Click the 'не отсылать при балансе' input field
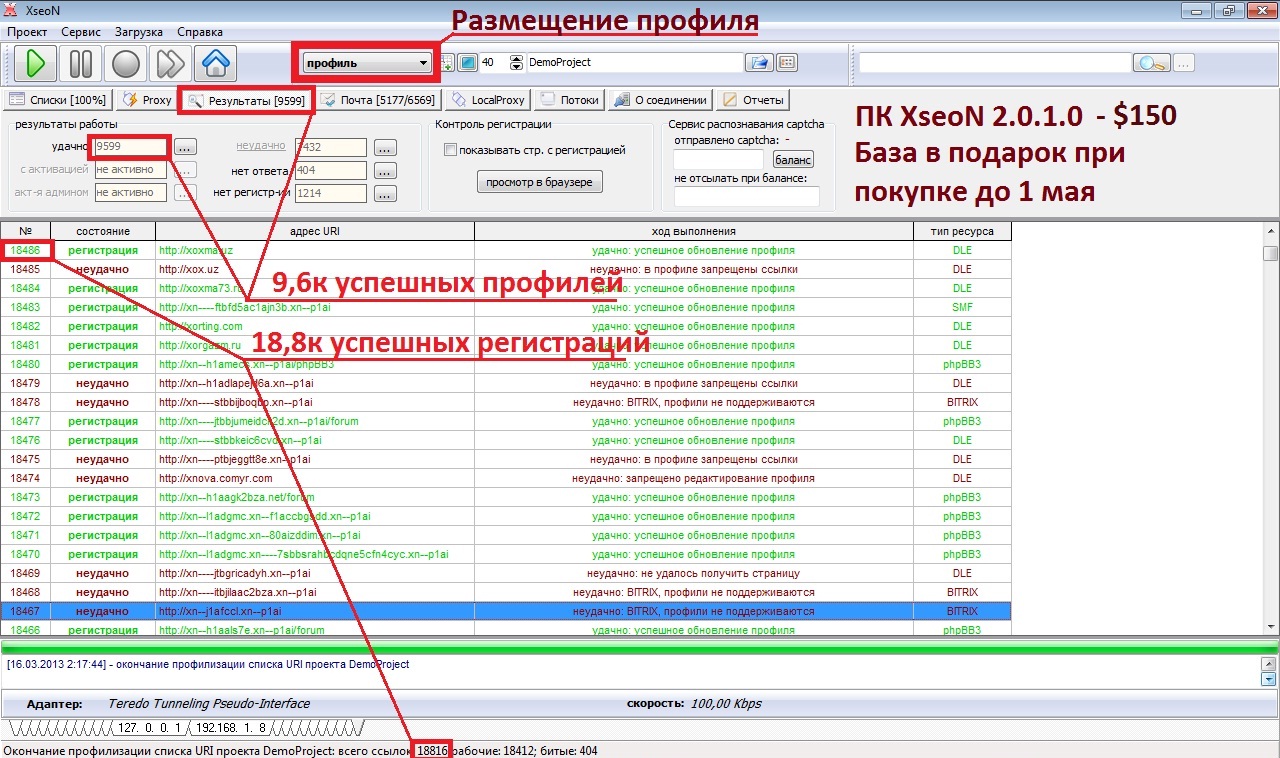Image resolution: width=1280 pixels, height=758 pixels. (x=746, y=196)
